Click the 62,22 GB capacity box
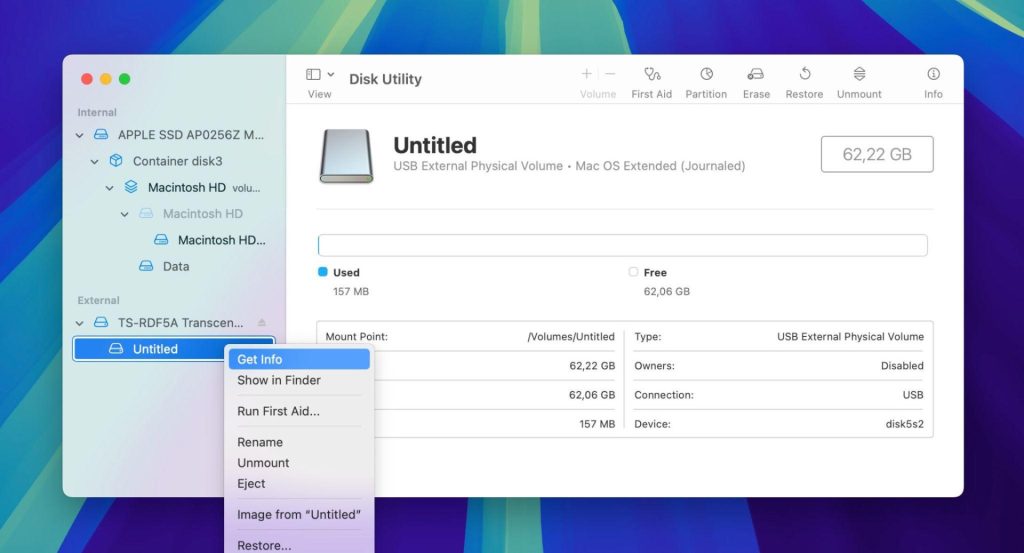This screenshot has width=1024, height=553. 877,154
